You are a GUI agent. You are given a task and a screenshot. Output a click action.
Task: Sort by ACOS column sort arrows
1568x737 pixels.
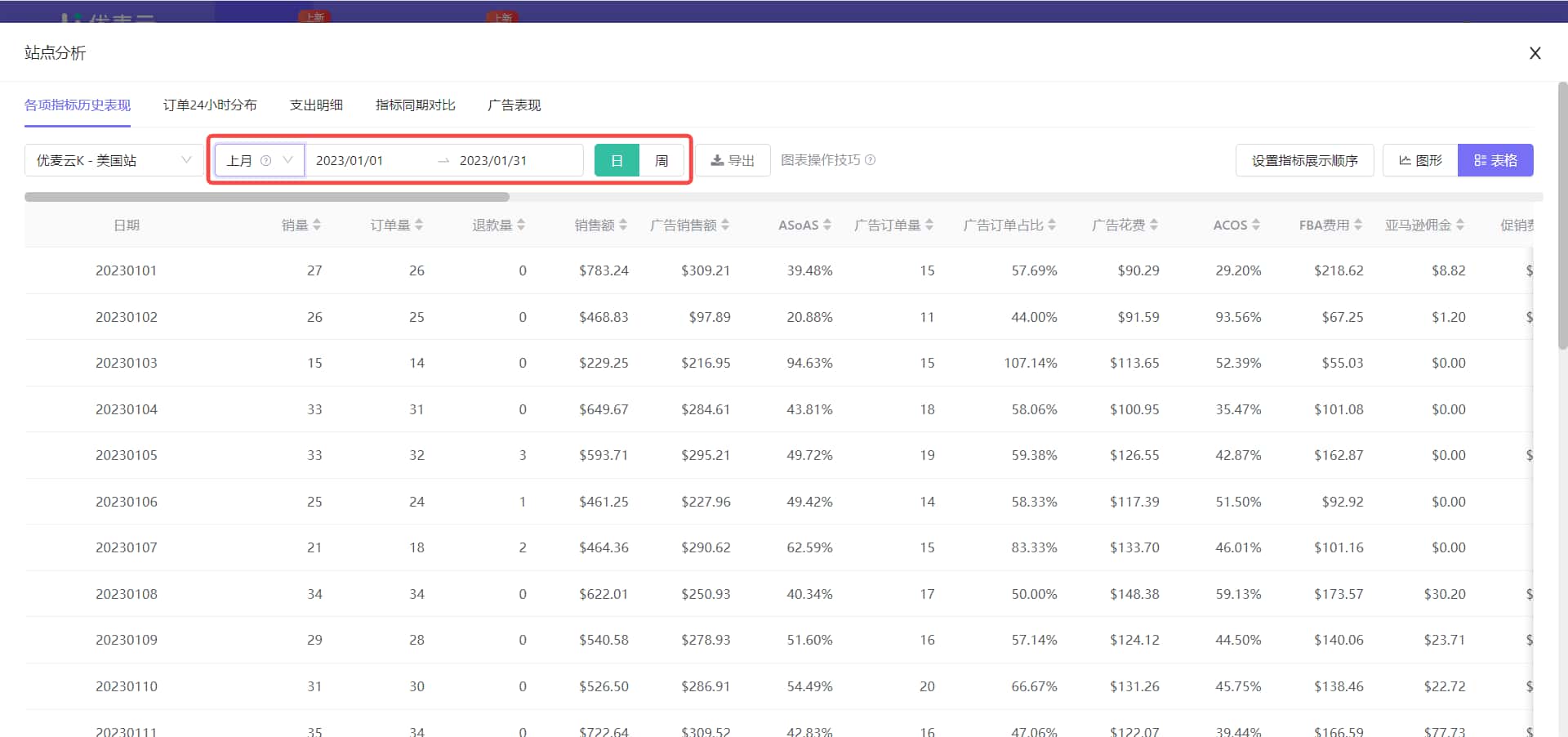[1256, 225]
